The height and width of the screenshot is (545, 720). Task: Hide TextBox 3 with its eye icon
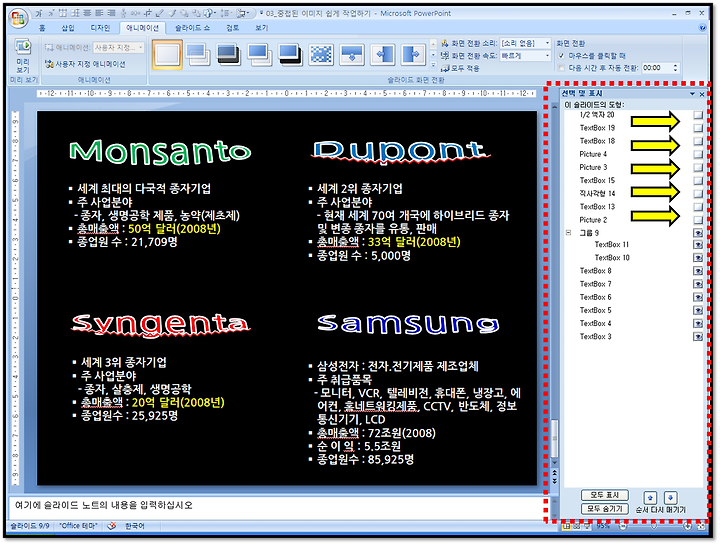(698, 337)
